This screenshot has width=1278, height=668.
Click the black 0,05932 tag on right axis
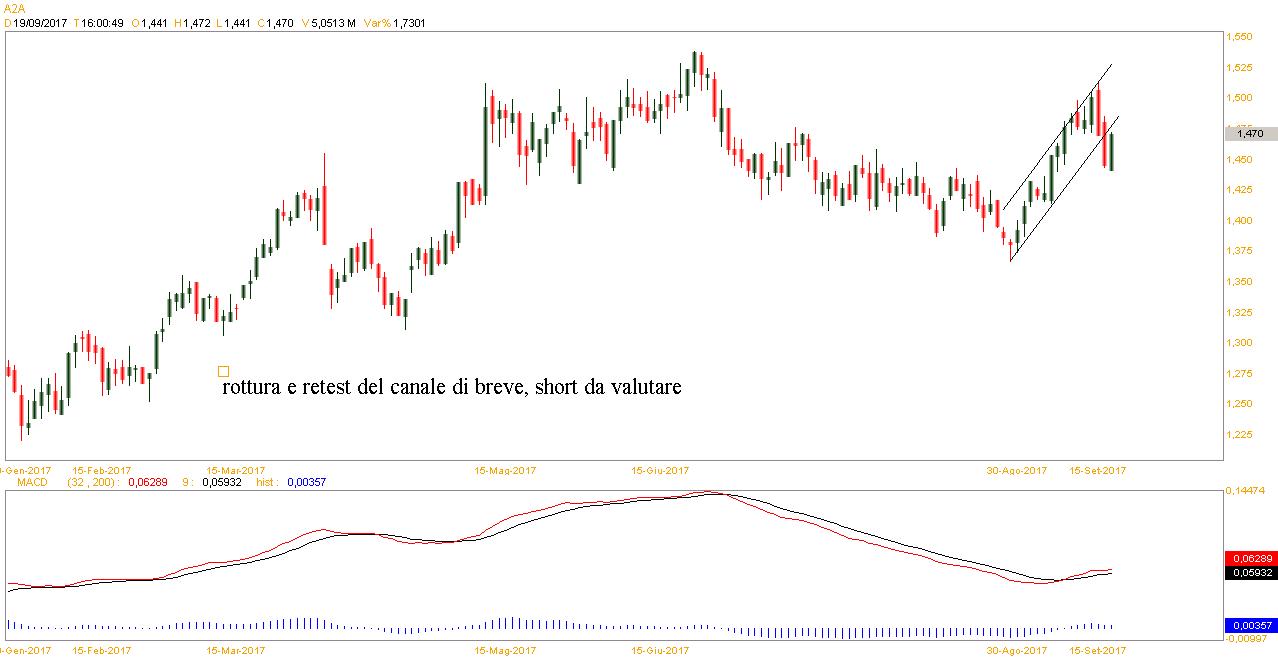1250,573
